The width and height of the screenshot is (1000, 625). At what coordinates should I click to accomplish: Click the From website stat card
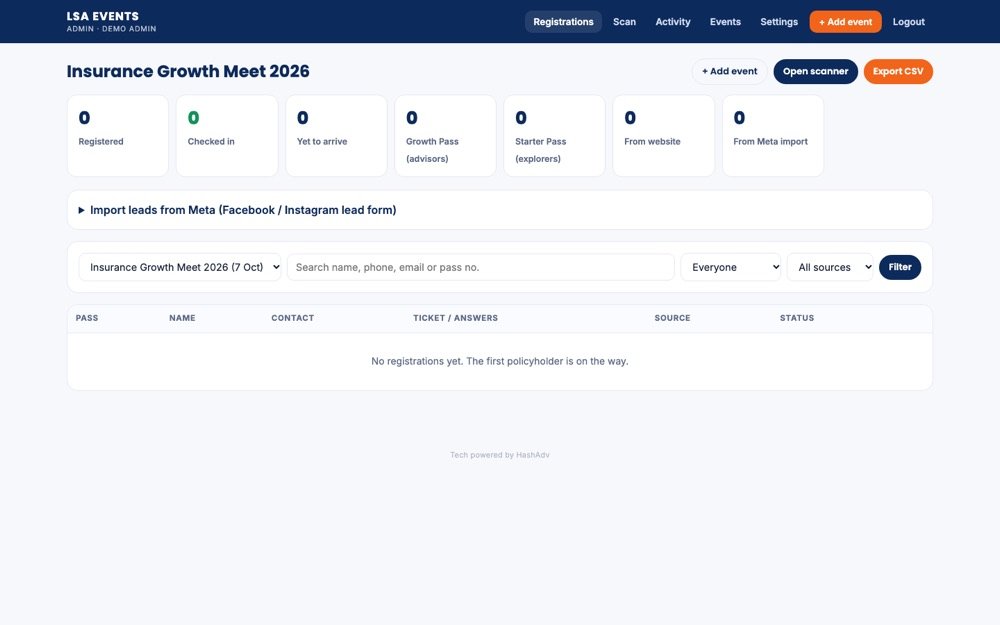tap(663, 136)
